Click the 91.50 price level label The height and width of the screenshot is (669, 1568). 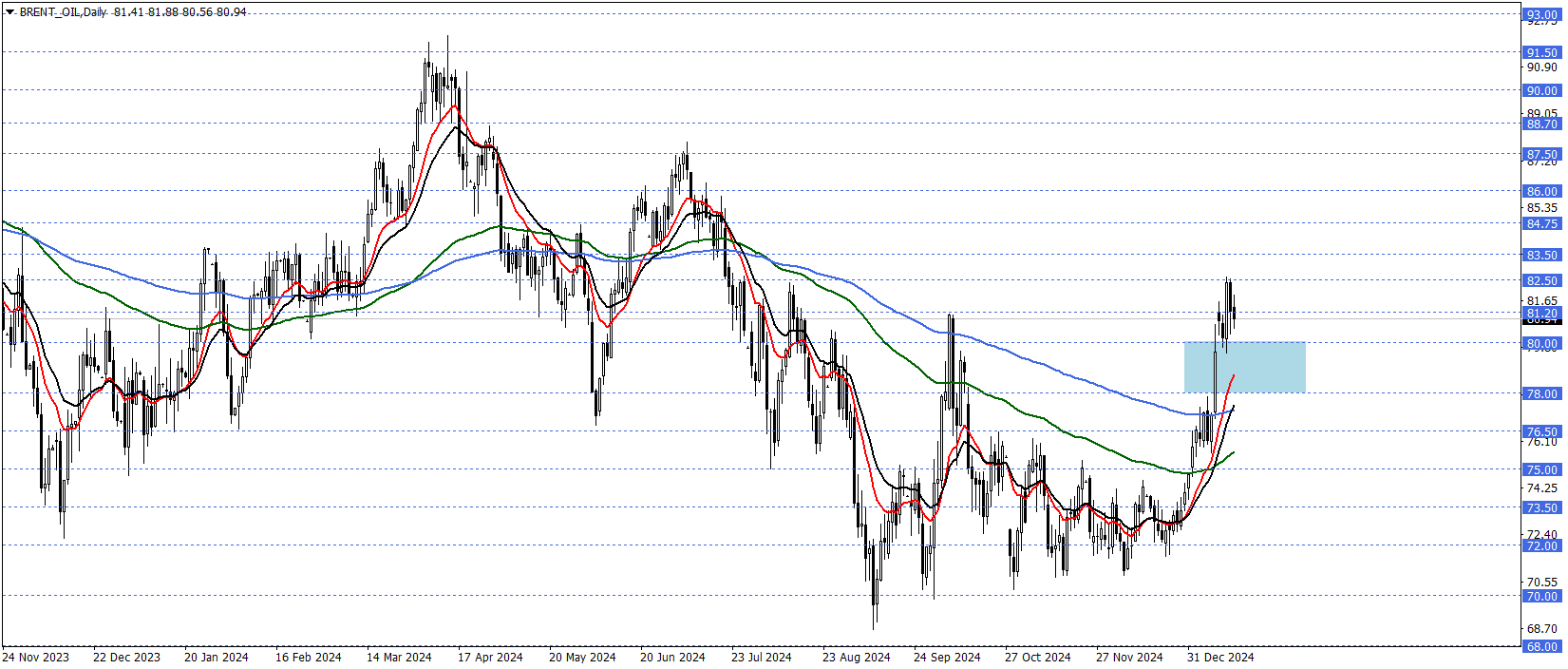point(1541,52)
